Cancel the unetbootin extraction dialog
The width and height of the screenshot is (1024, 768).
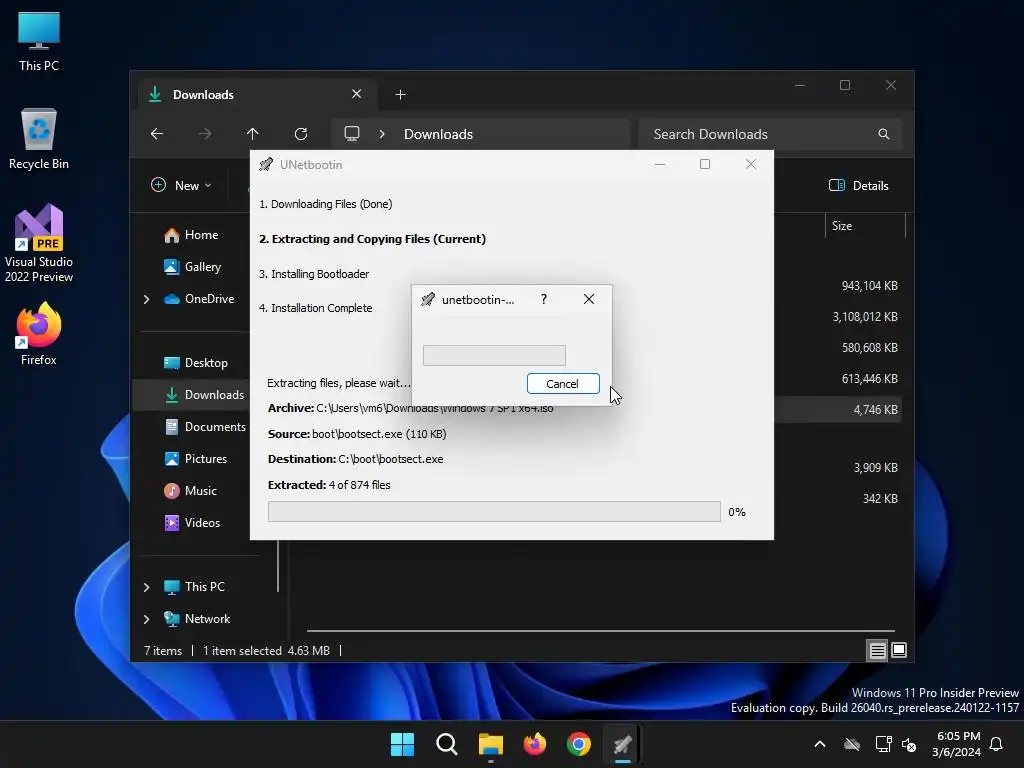click(563, 383)
